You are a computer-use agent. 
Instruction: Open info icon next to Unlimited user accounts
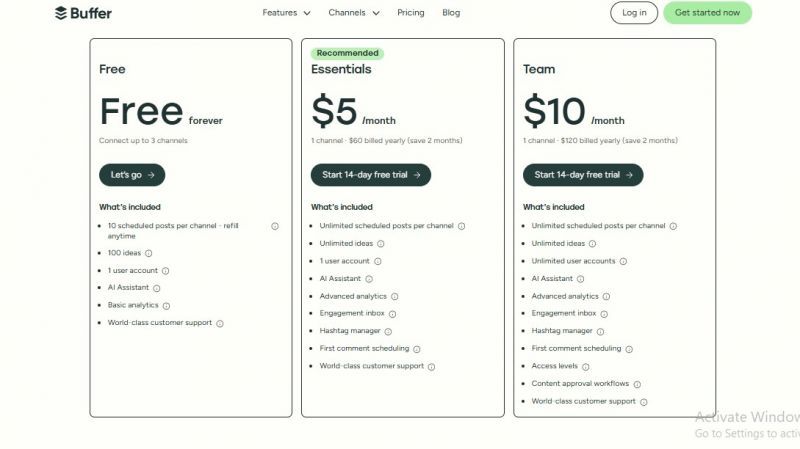(x=624, y=261)
